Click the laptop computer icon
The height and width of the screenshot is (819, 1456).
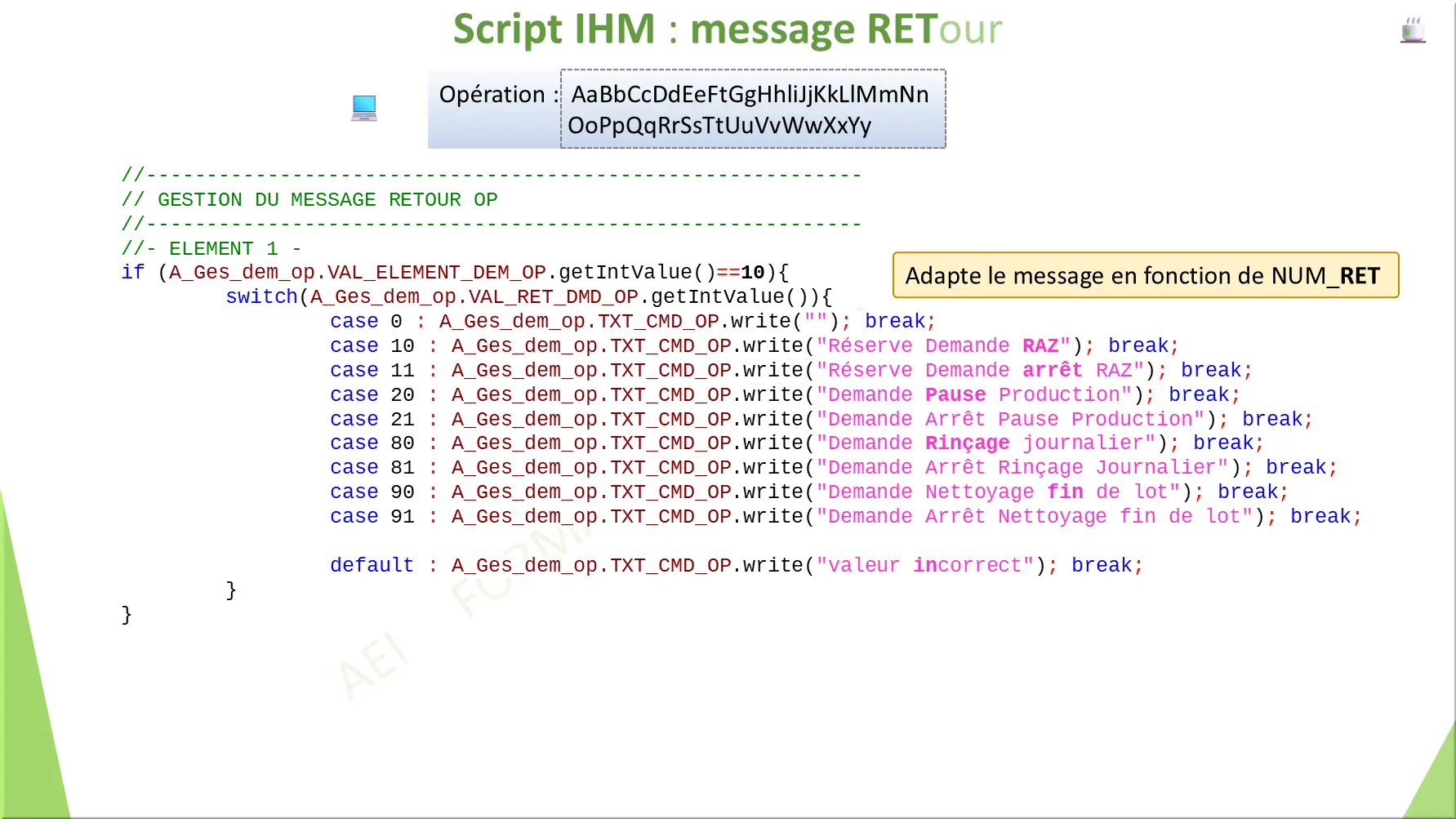pyautogui.click(x=364, y=108)
